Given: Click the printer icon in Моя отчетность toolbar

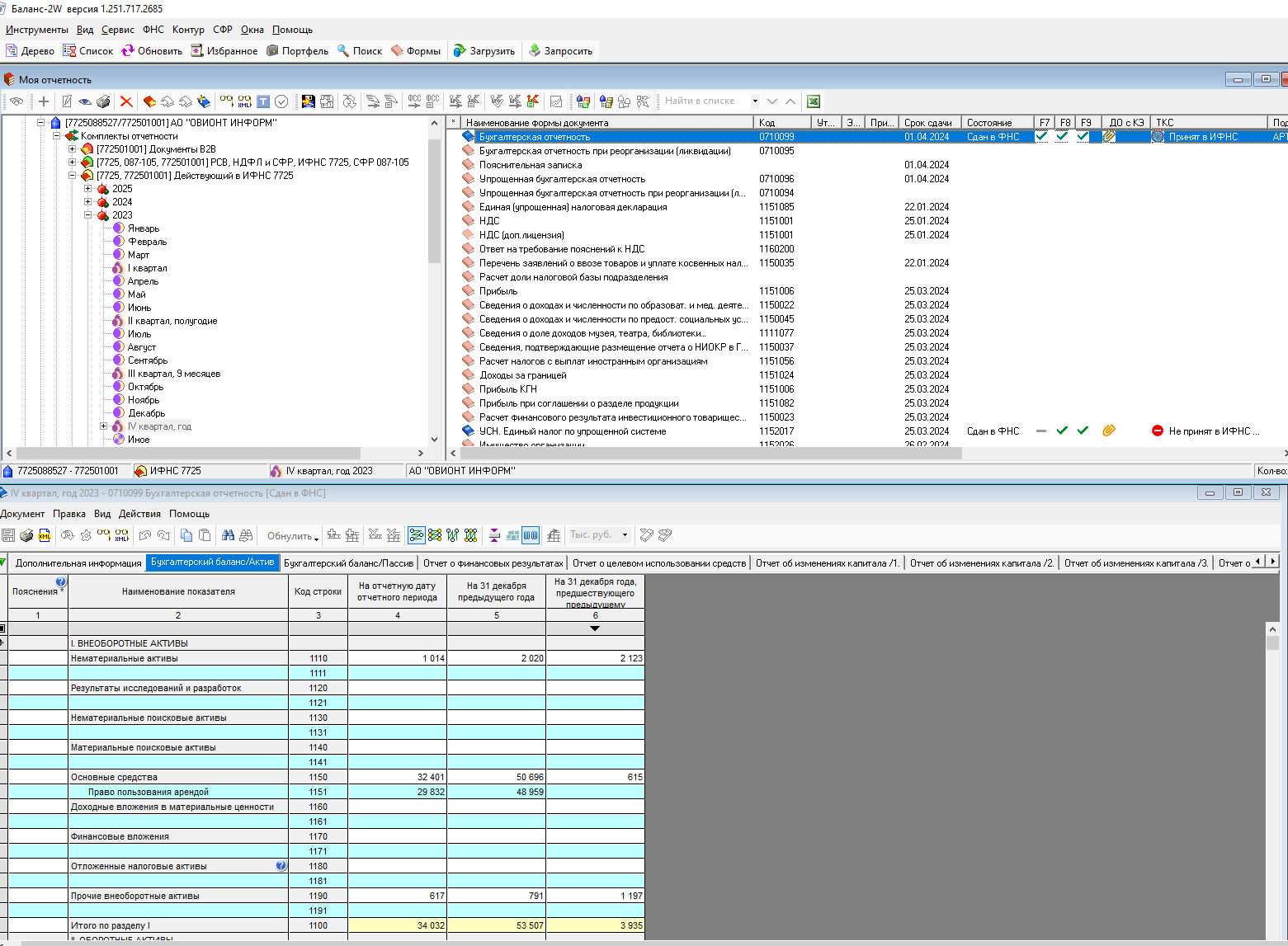Looking at the screenshot, I should click(103, 101).
